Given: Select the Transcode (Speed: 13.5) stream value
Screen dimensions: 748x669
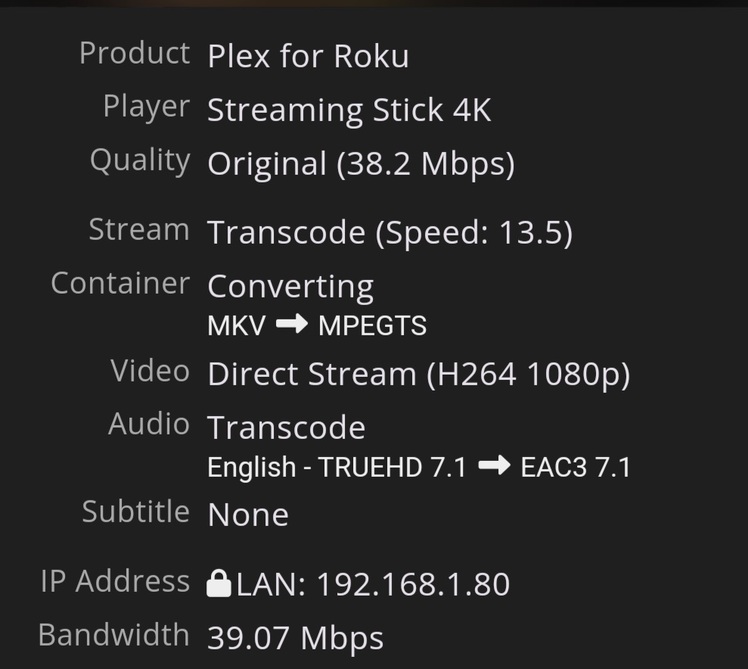Looking at the screenshot, I should (x=390, y=233).
